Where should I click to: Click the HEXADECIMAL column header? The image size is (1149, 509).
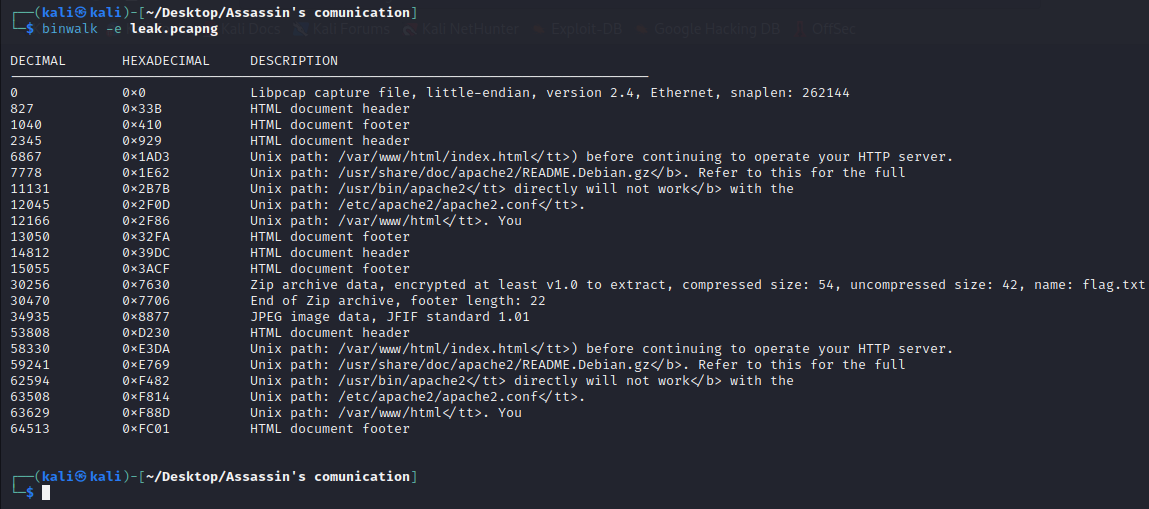point(166,61)
